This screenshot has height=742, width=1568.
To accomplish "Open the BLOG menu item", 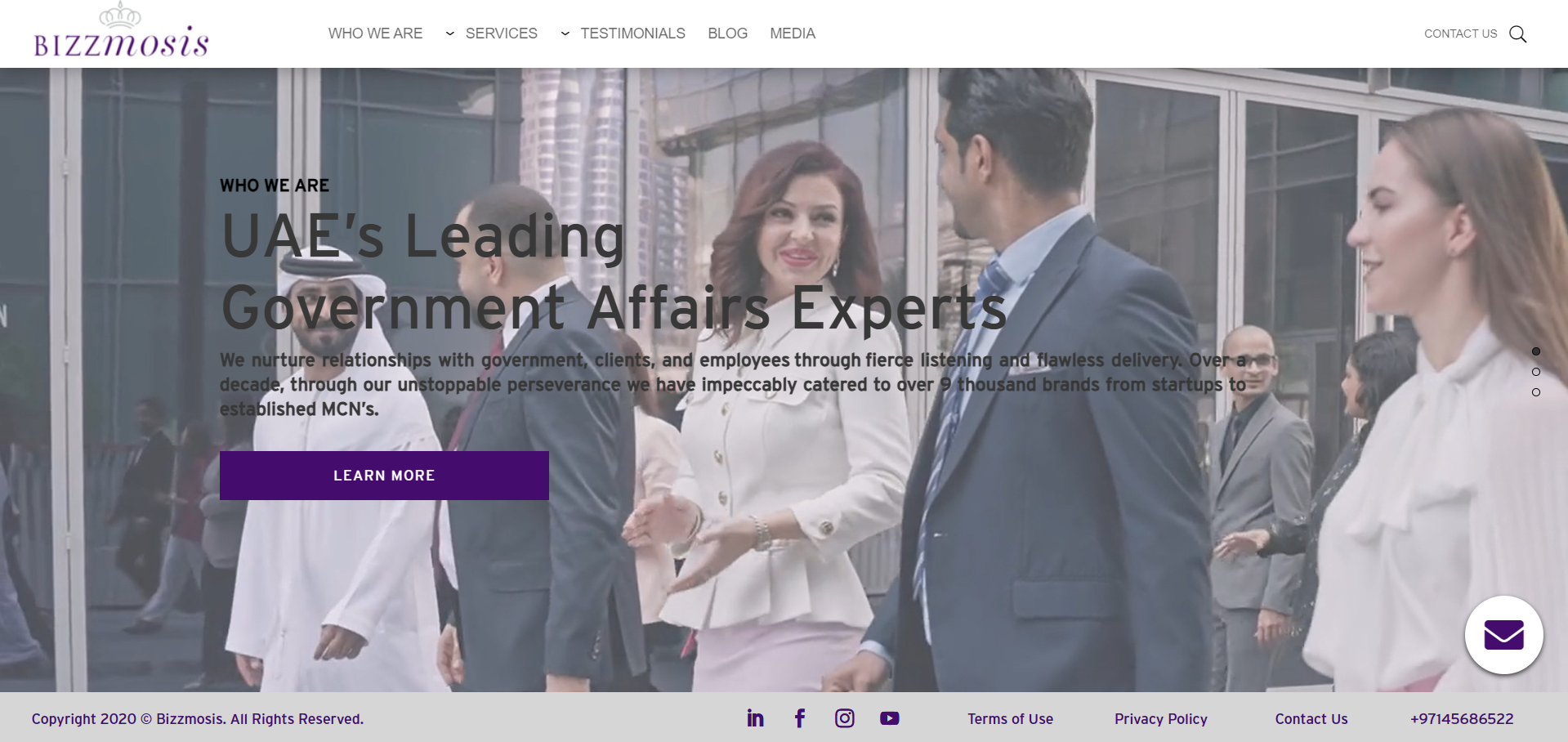I will (x=727, y=34).
